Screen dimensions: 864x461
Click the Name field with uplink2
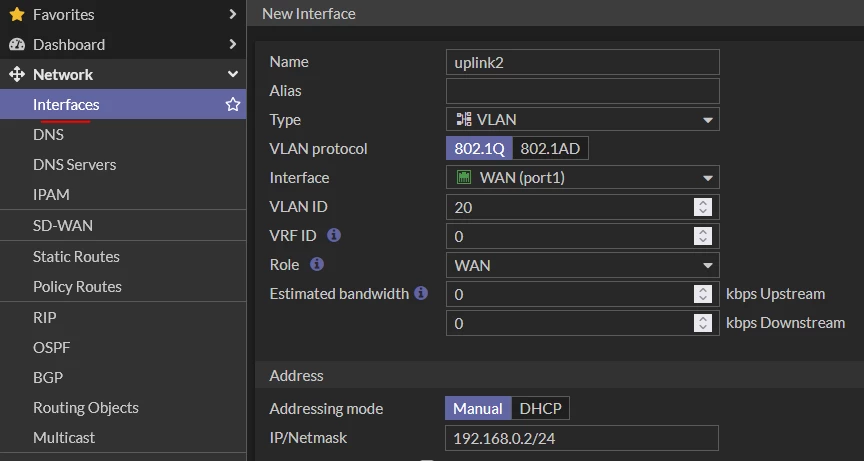[582, 62]
